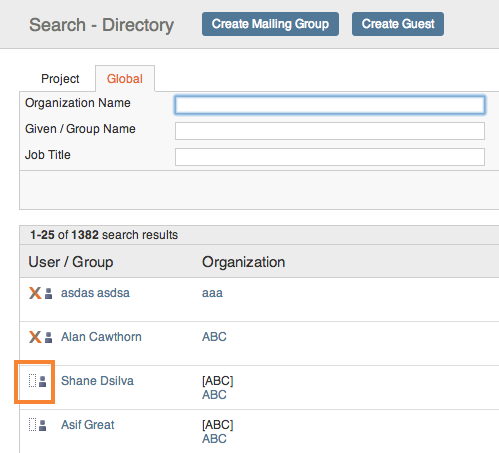499x453 pixels.
Task: Click the dotted placeholder icon beside Asif Great
Action: [x=32, y=425]
